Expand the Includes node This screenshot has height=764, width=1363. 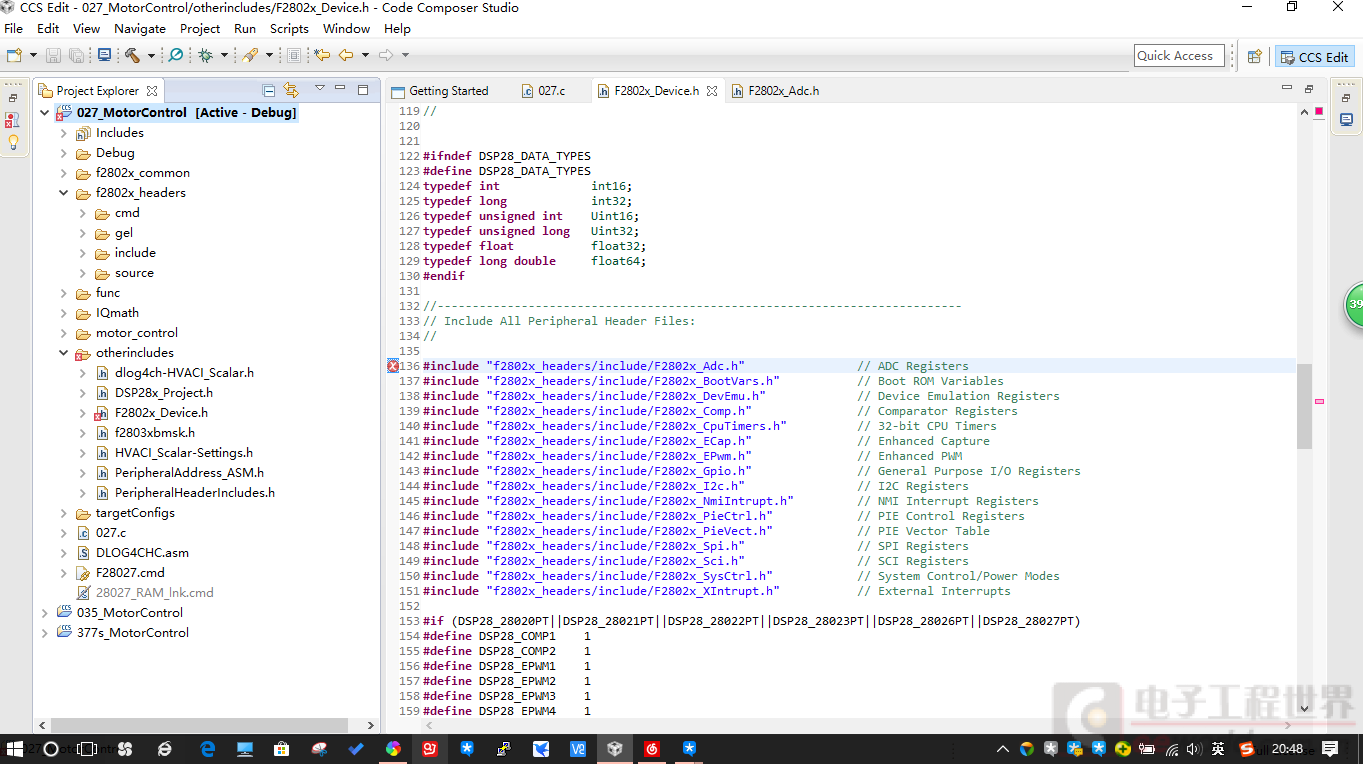coord(63,133)
